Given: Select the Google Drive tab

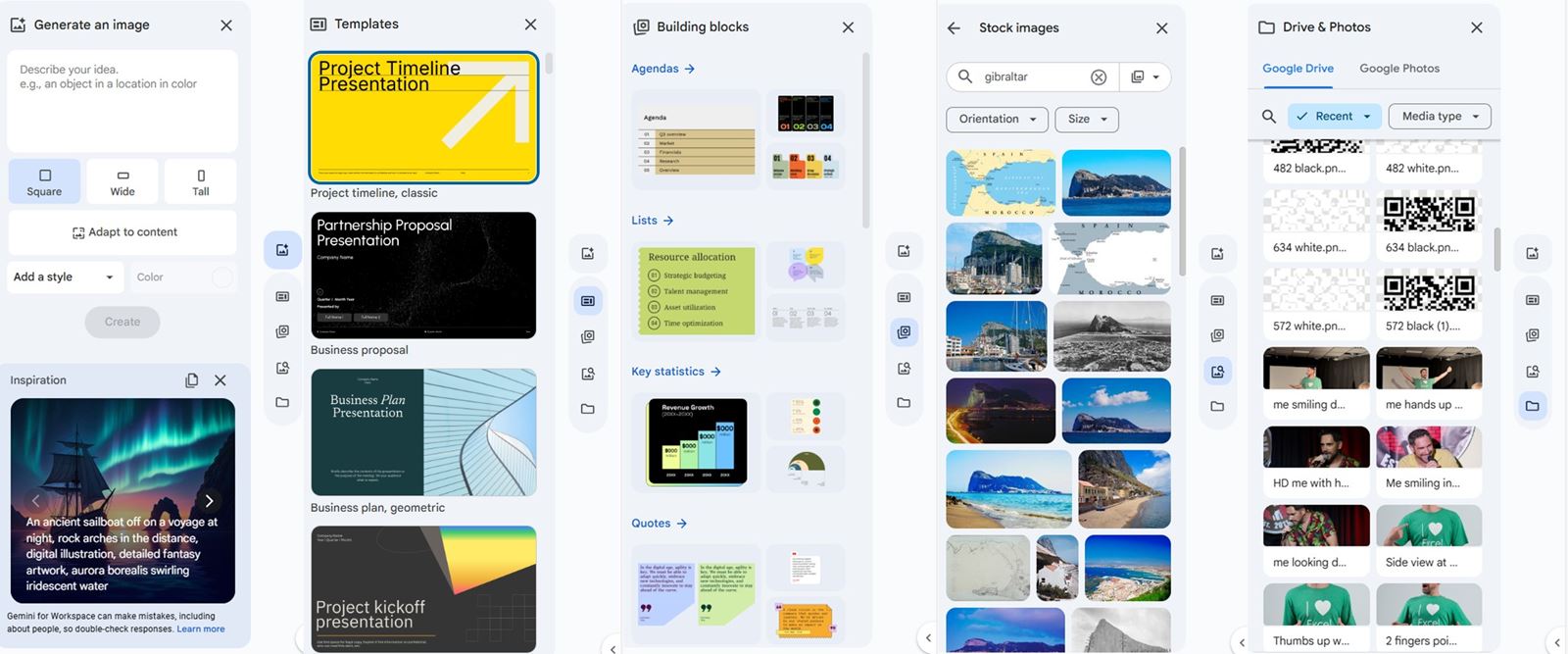Looking at the screenshot, I should click(x=1298, y=69).
